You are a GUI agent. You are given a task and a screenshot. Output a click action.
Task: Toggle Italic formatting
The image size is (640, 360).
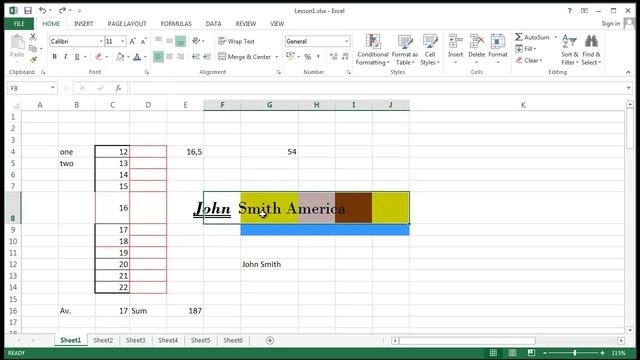tap(65, 57)
